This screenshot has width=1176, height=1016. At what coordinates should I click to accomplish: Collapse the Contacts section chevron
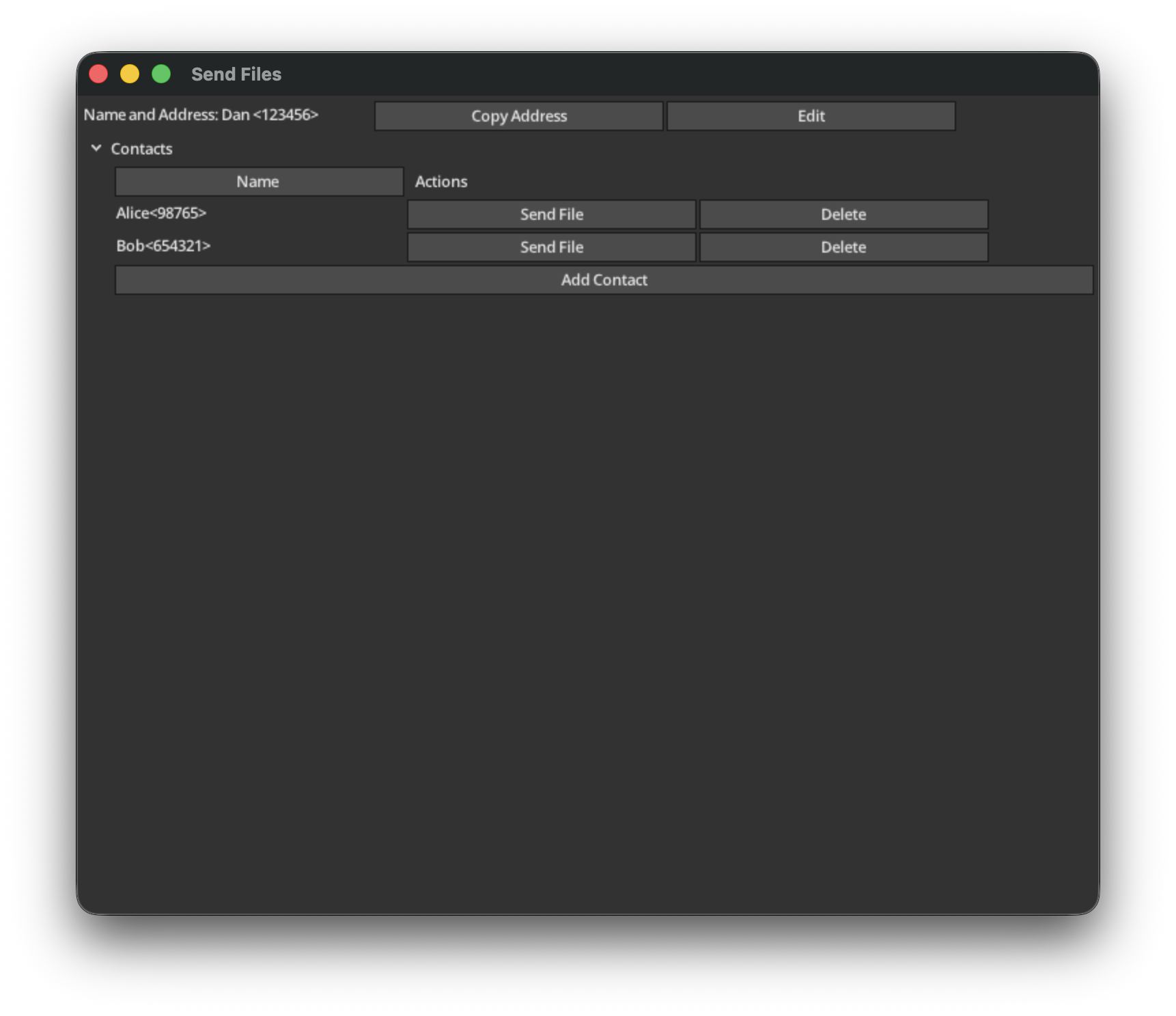[96, 148]
